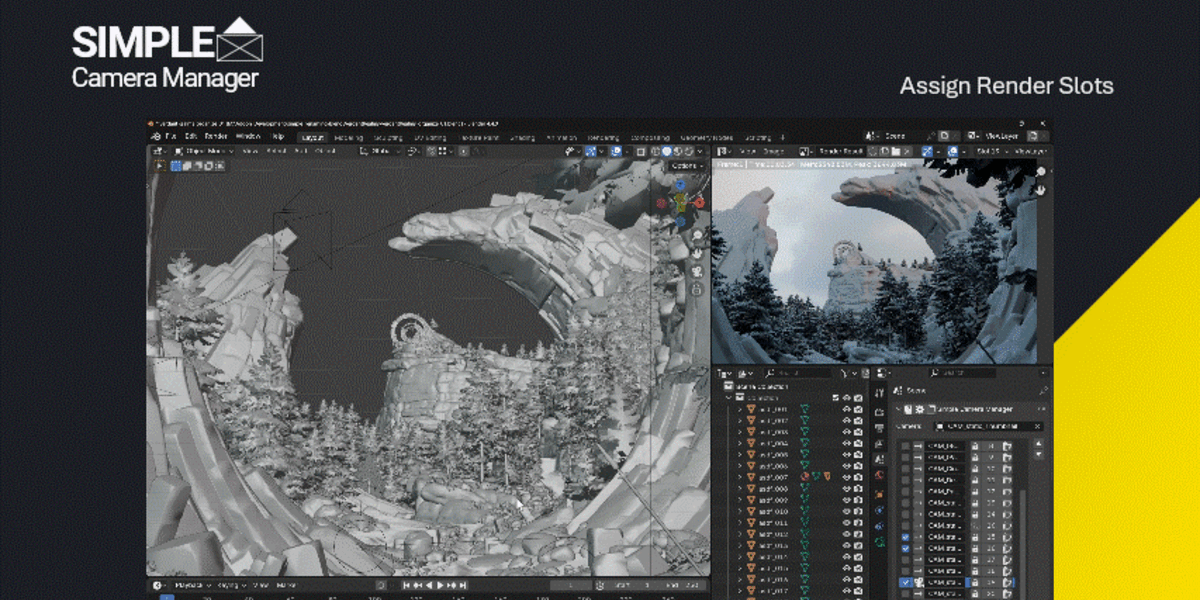Click the folder icon in the highlighted camera row
The width and height of the screenshot is (1200, 600).
click(x=1008, y=582)
